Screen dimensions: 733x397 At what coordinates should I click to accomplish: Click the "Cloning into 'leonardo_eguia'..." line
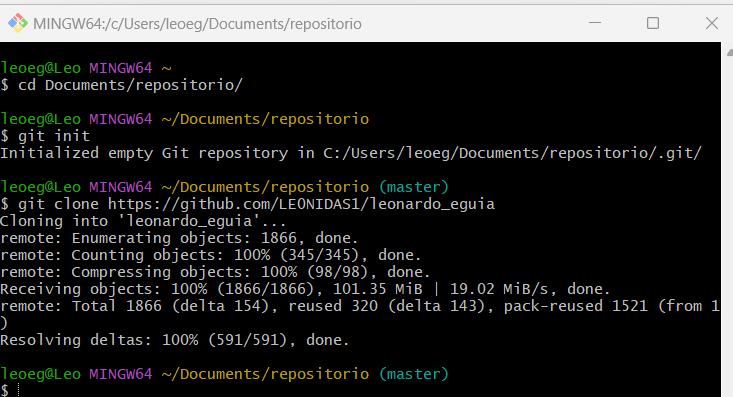[x=143, y=221]
